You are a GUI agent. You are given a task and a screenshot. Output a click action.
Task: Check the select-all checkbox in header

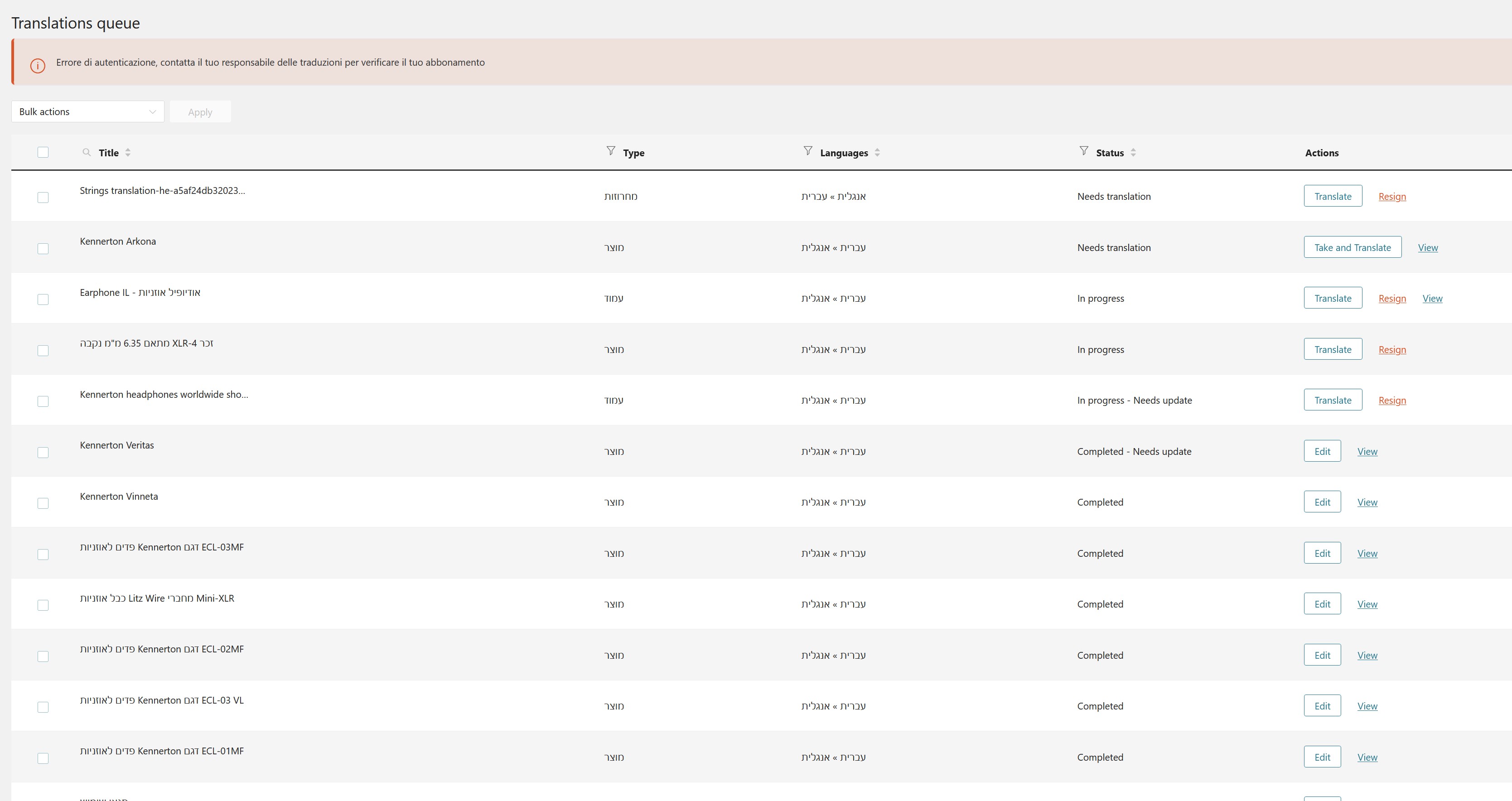[x=43, y=153]
